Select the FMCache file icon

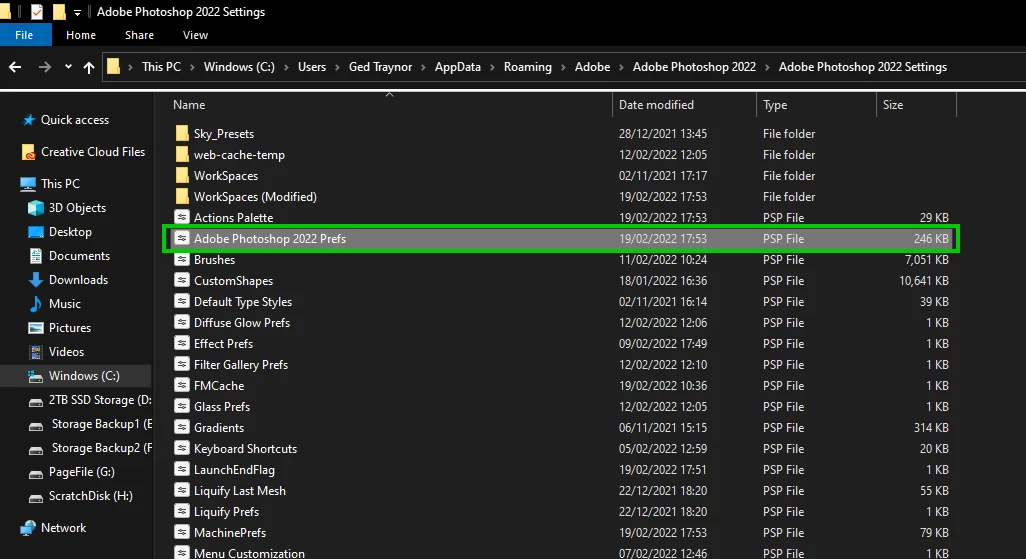point(182,385)
